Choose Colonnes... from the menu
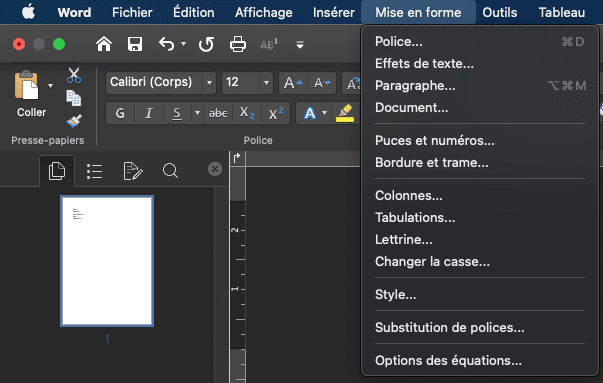Screen dimensions: 603x383 (x=480, y=195)
